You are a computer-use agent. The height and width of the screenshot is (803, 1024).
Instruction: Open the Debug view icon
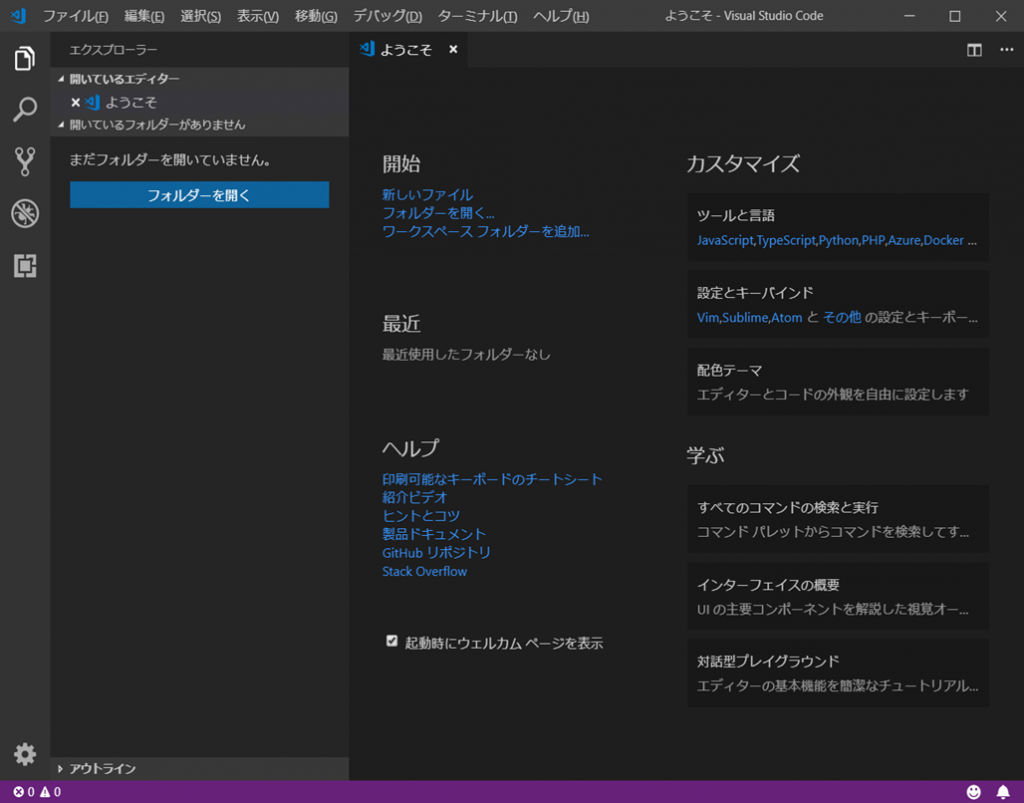[25, 213]
